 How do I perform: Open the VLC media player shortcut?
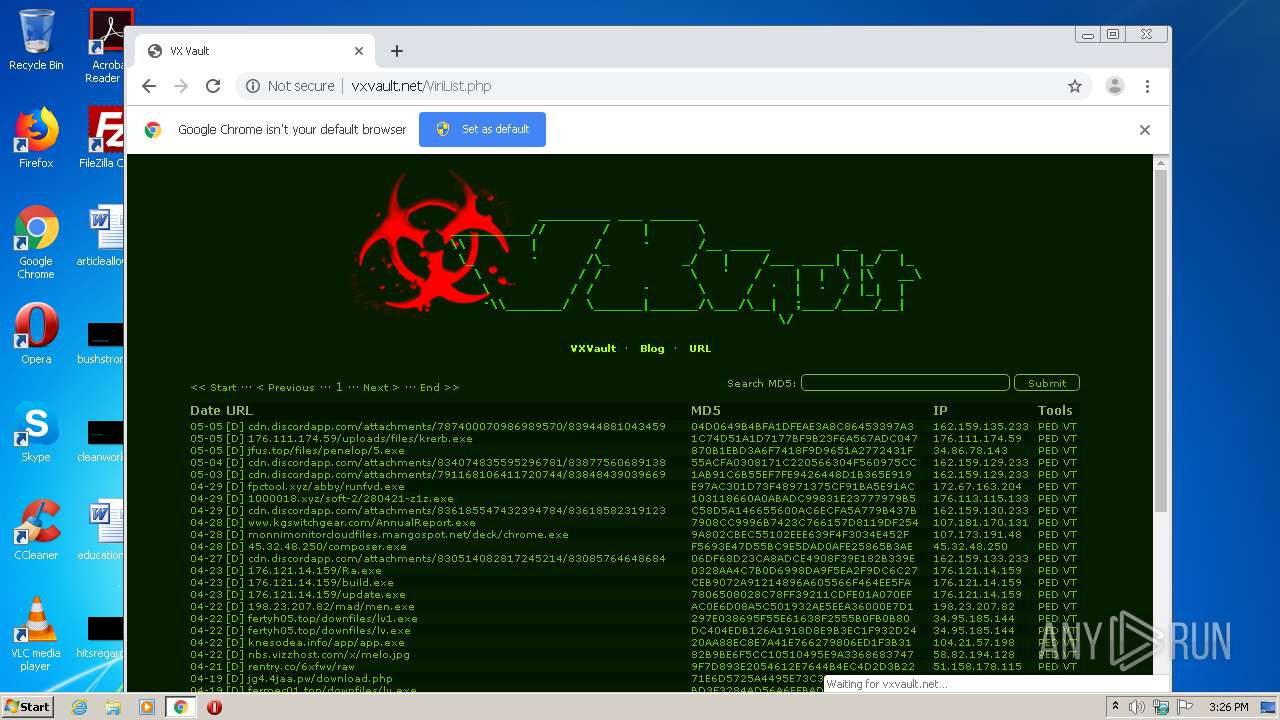point(36,635)
